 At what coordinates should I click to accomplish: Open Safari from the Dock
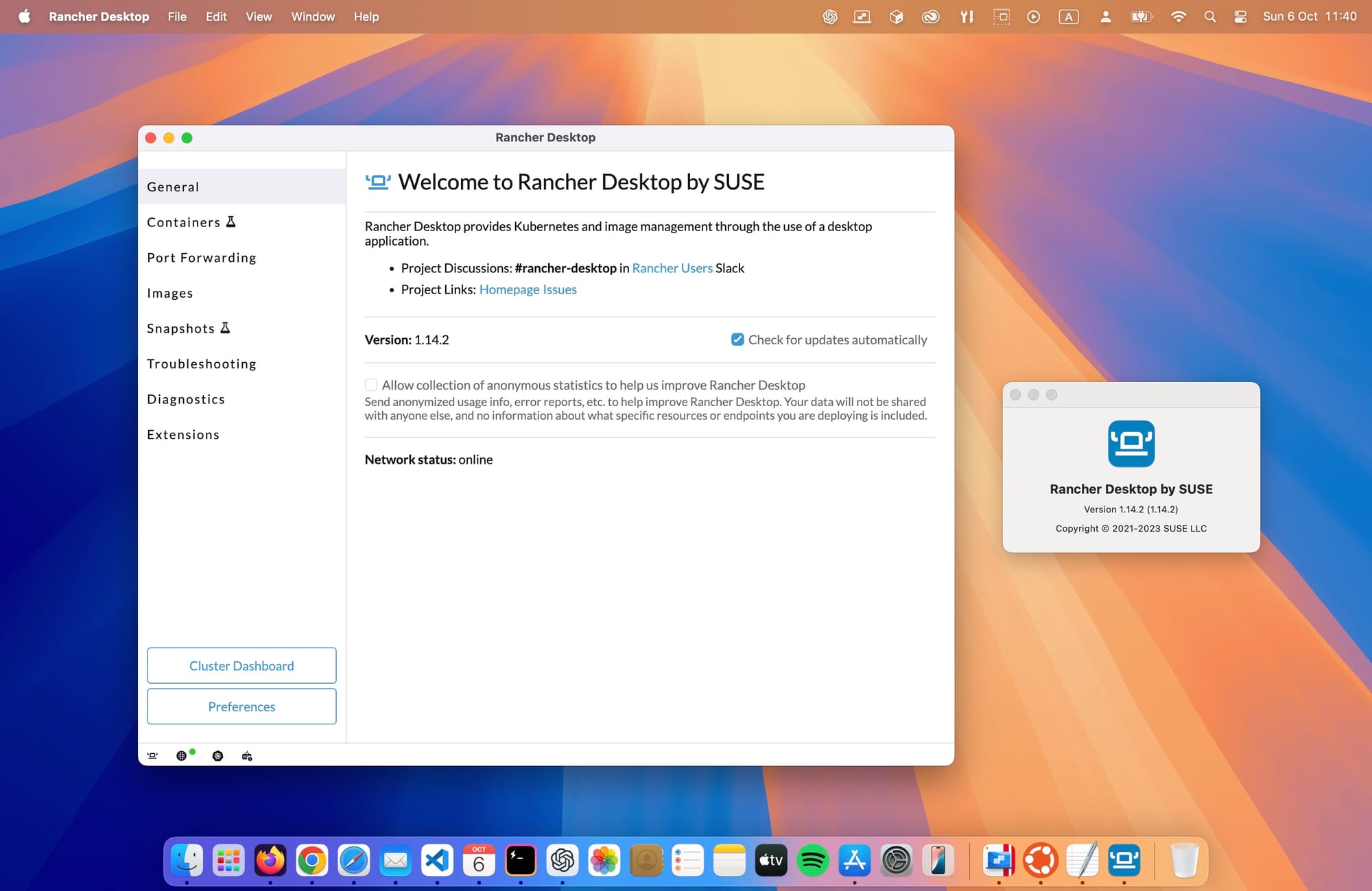tap(354, 860)
